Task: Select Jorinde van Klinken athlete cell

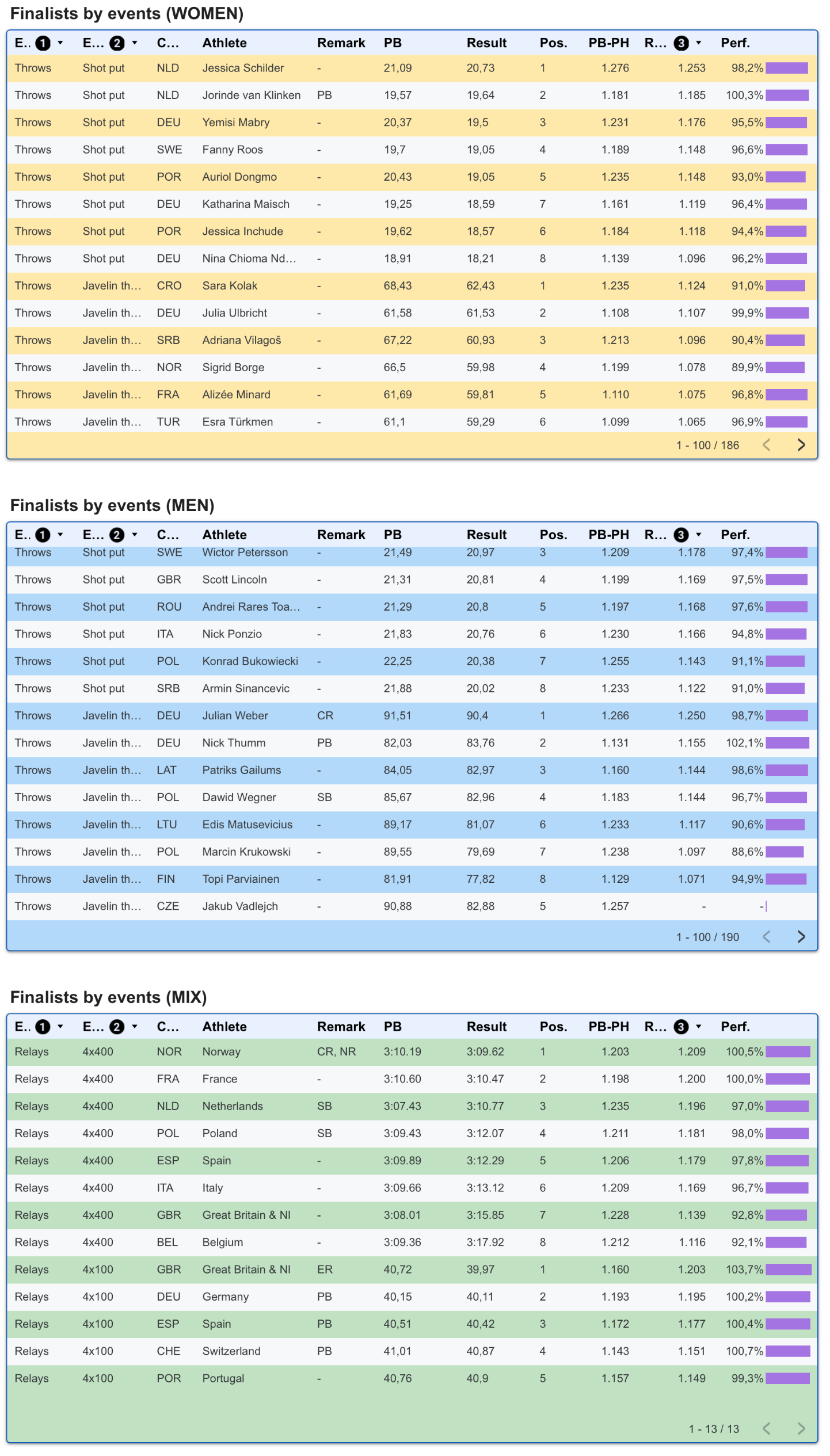Action: [251, 96]
